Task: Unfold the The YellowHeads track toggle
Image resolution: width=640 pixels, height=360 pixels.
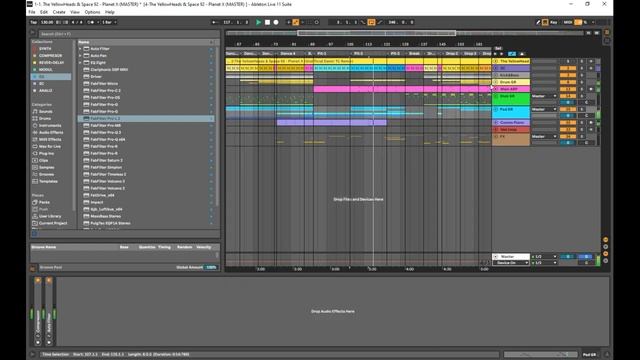Action: tap(496, 61)
